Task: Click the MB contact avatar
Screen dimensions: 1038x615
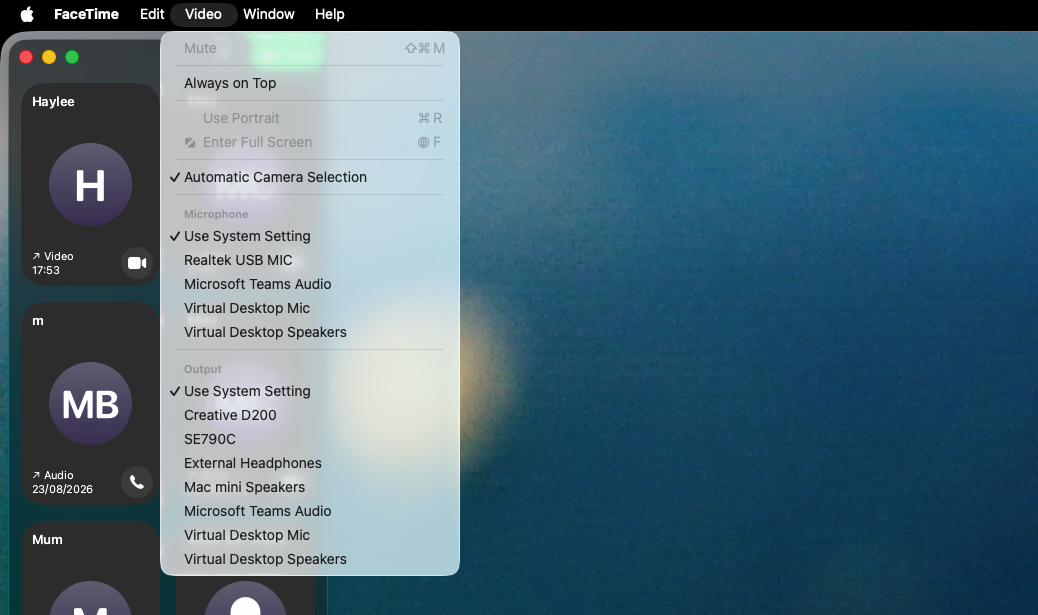Action: [x=90, y=404]
